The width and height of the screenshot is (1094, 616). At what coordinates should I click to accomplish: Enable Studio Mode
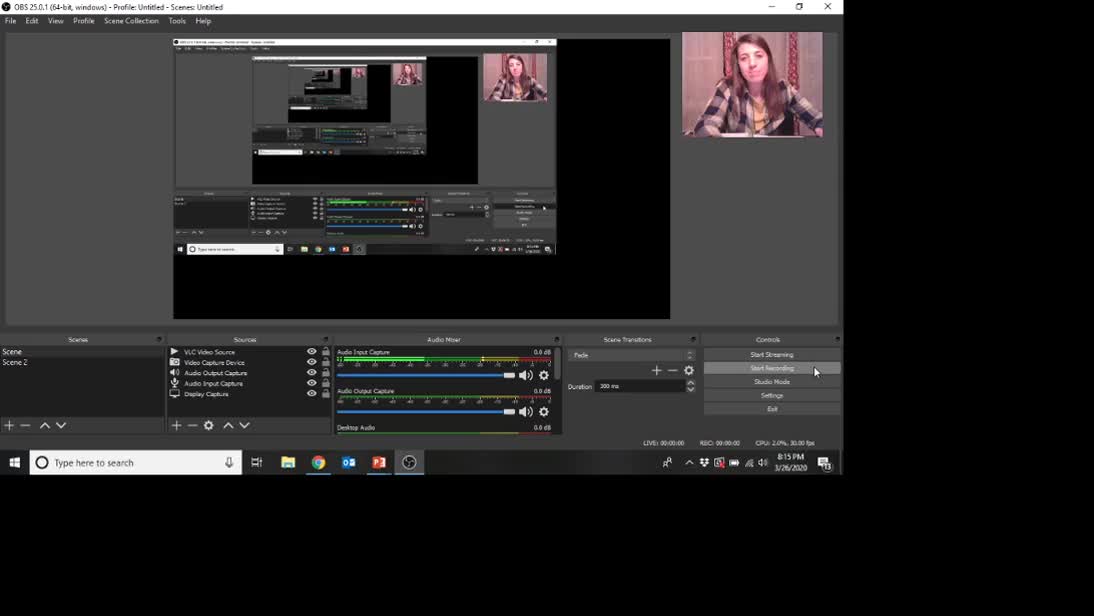pyautogui.click(x=772, y=382)
